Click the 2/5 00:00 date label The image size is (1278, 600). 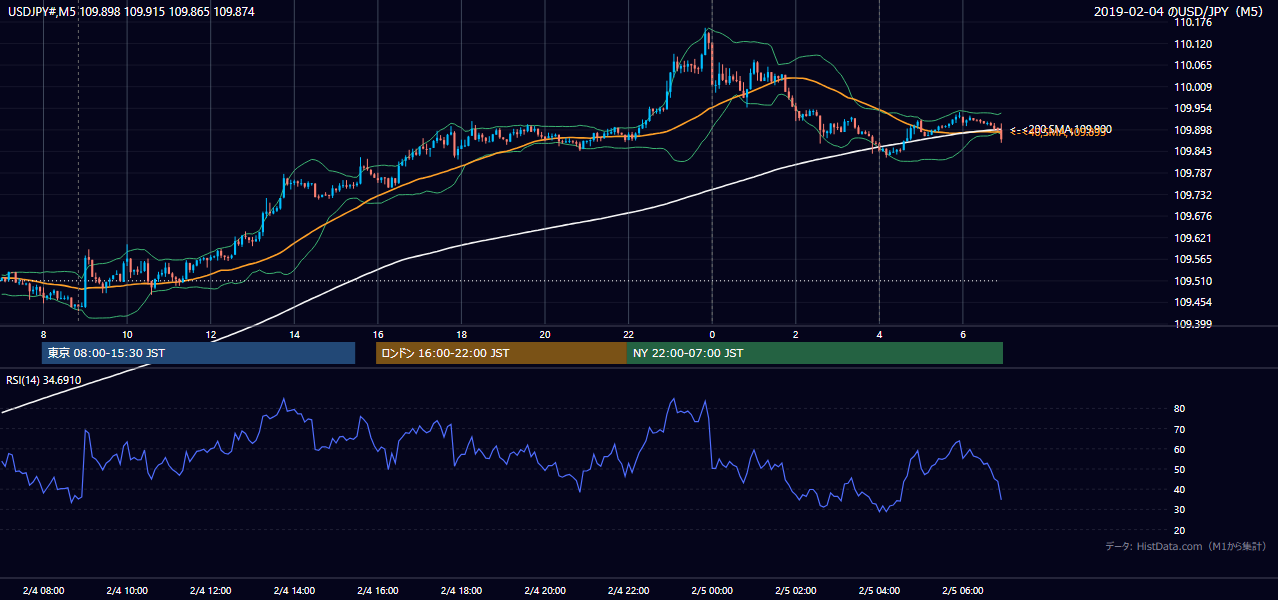[712, 590]
